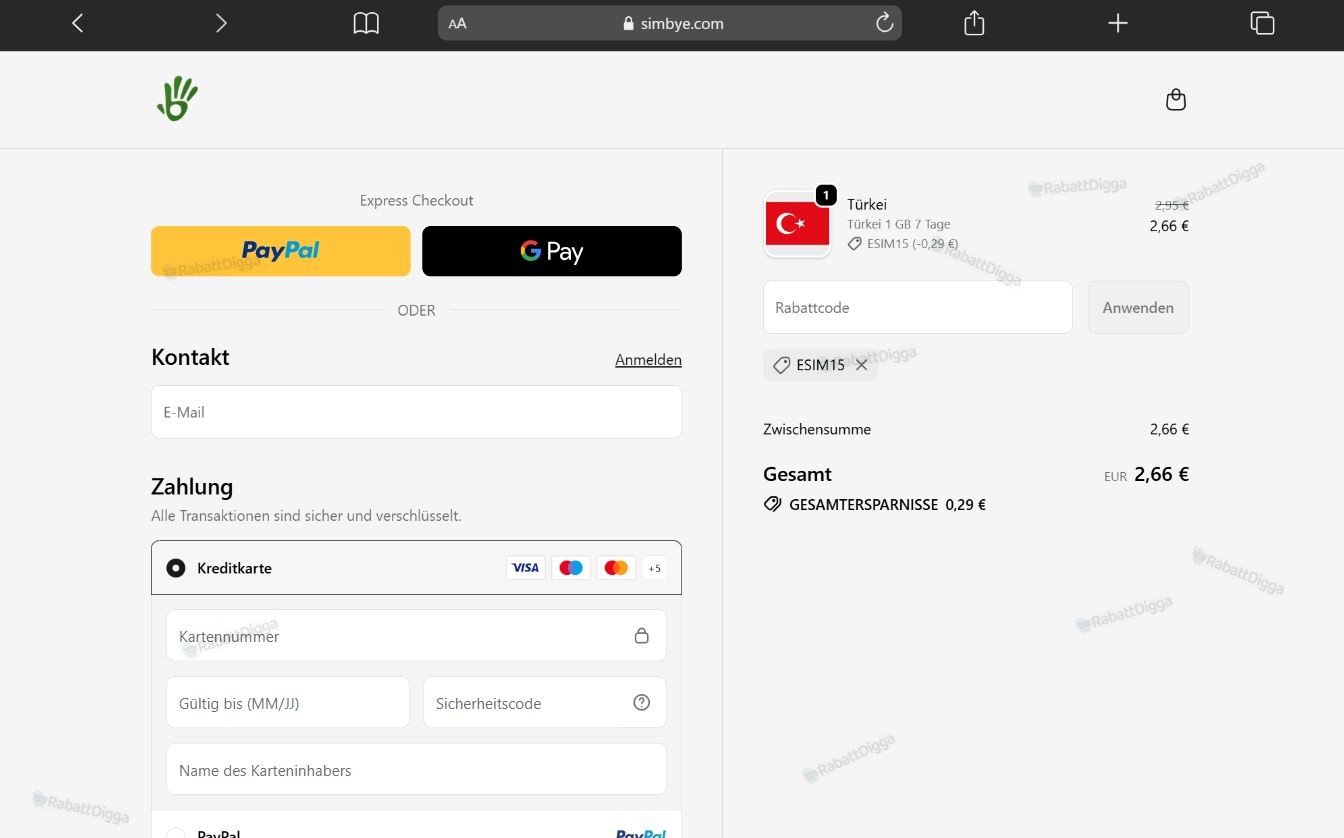This screenshot has height=838, width=1344.
Task: Click the Maestro card logo
Action: pyautogui.click(x=571, y=568)
